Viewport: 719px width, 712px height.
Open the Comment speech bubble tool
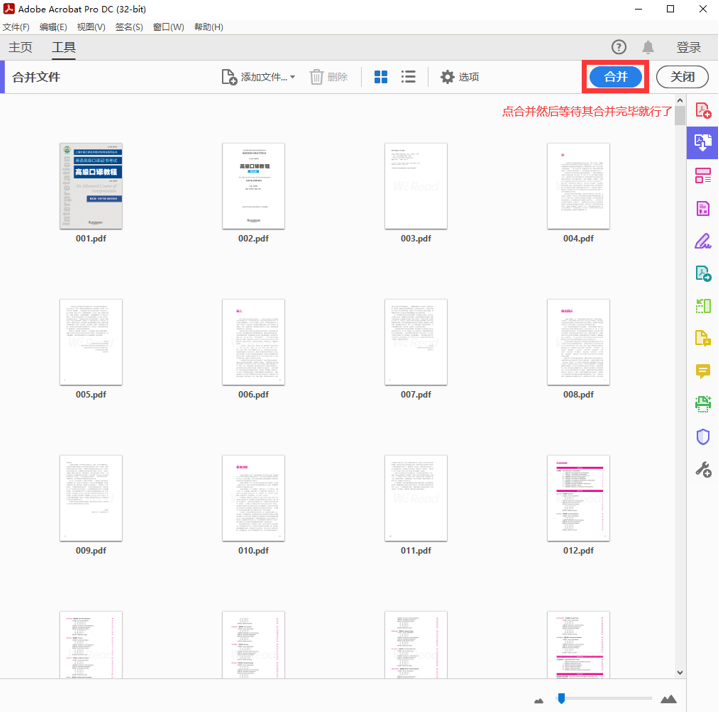pyautogui.click(x=702, y=371)
